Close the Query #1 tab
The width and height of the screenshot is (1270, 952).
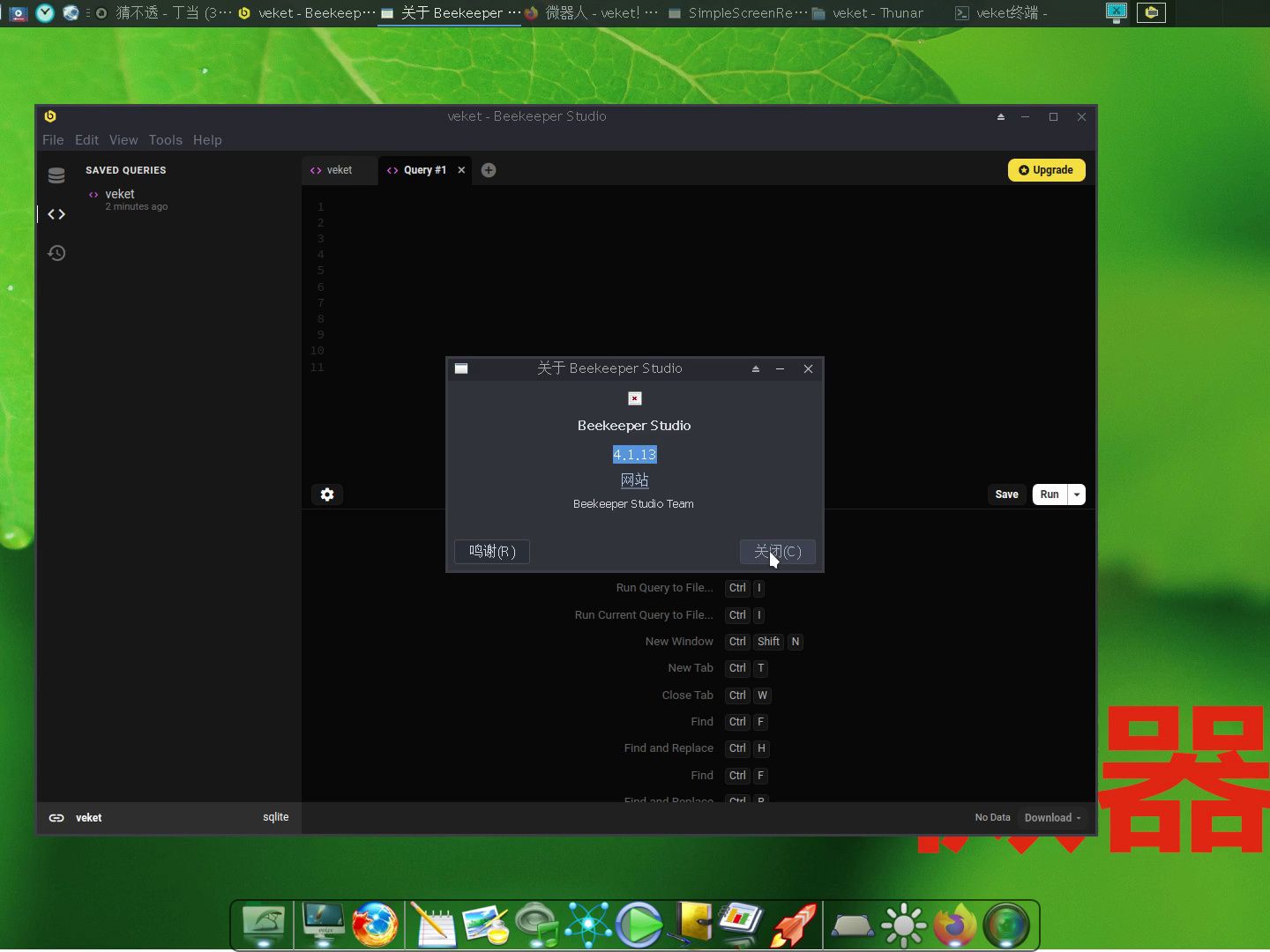click(x=461, y=170)
